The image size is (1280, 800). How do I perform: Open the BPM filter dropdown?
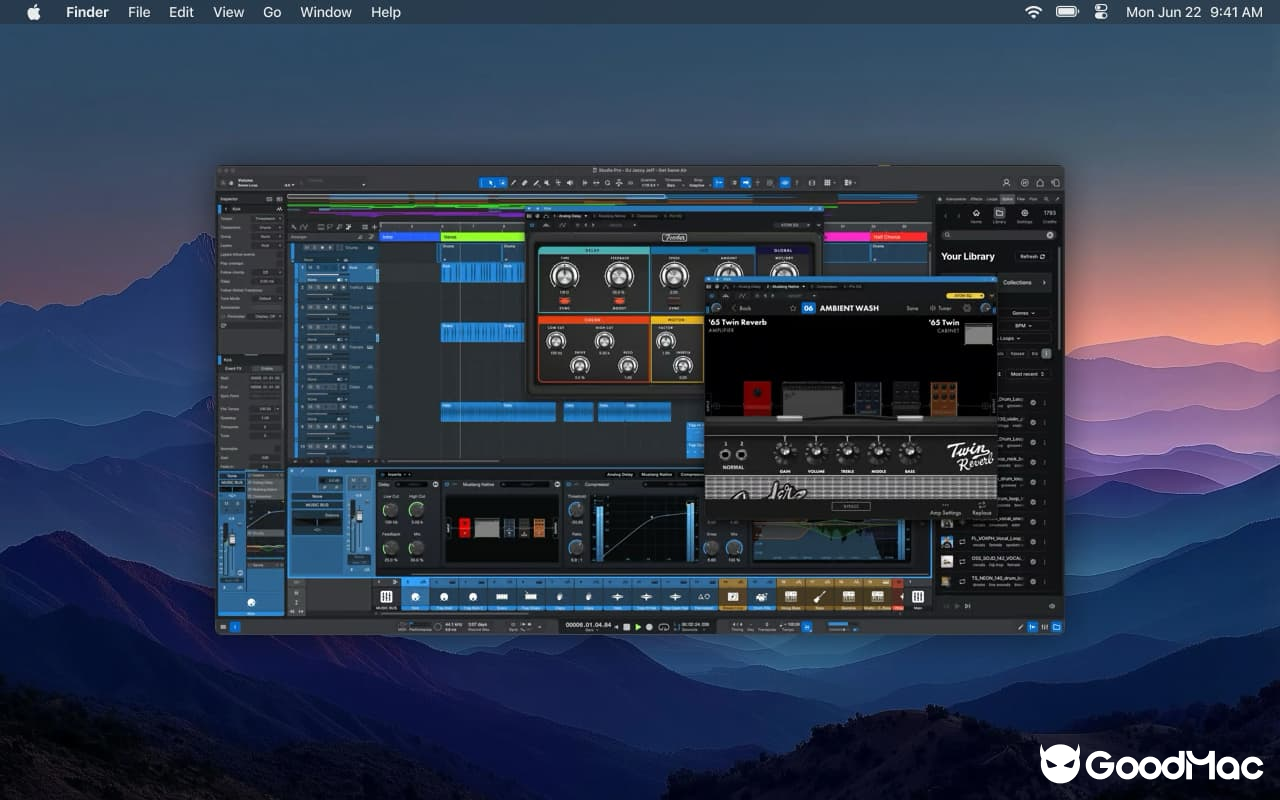tap(1024, 325)
